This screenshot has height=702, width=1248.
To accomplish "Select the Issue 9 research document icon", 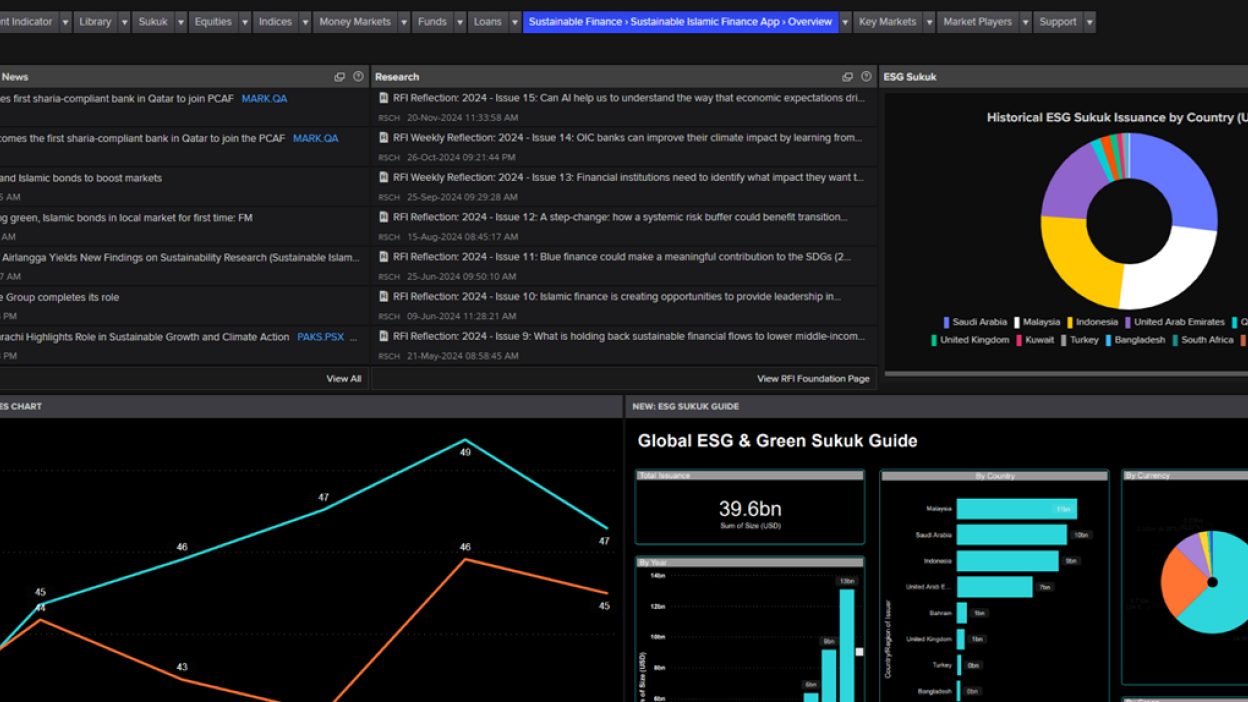I will click(x=383, y=336).
